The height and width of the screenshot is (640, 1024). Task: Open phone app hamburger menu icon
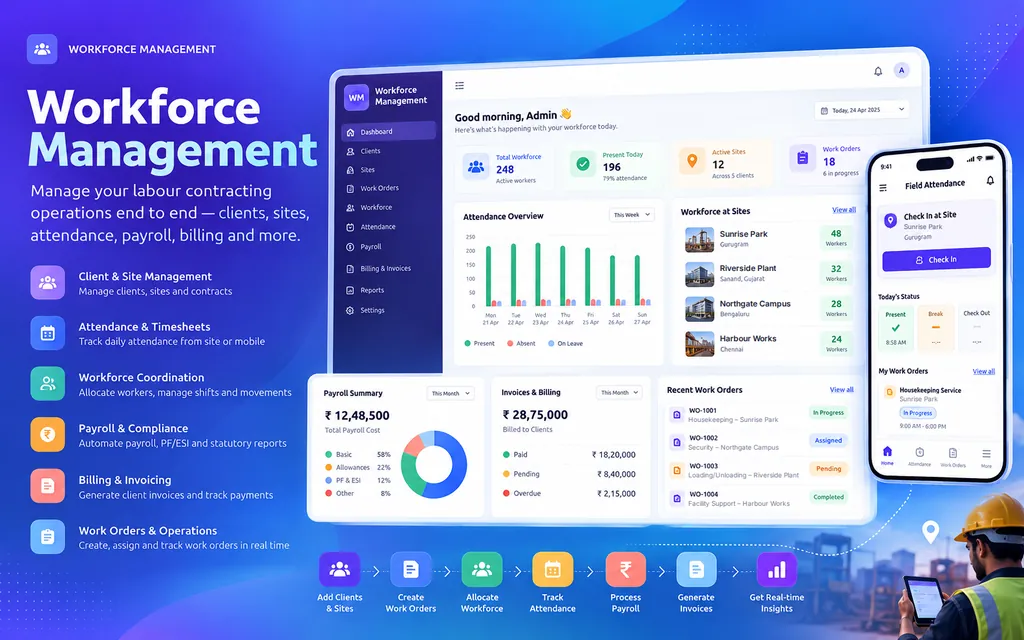click(883, 188)
